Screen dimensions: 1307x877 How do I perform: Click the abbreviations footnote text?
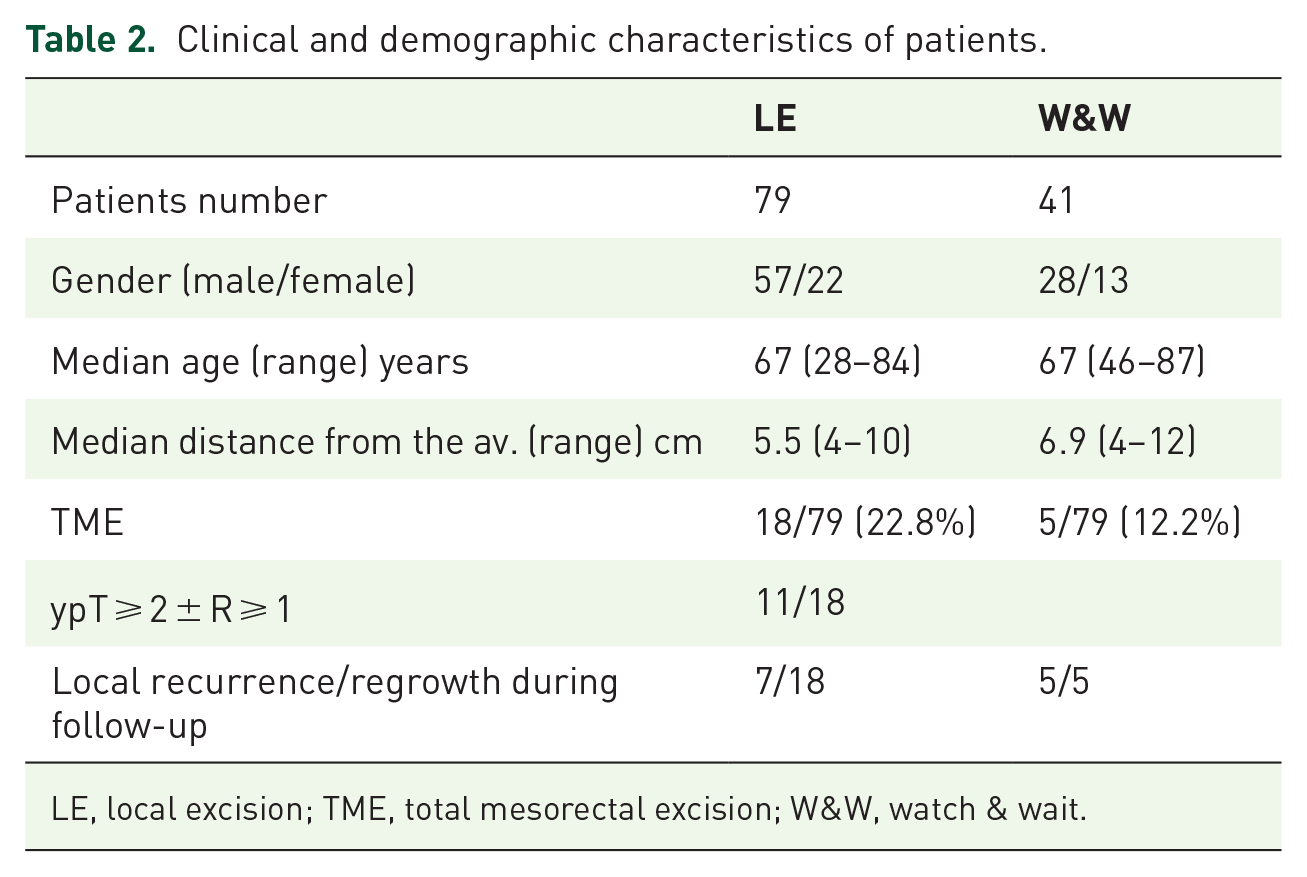coord(568,808)
